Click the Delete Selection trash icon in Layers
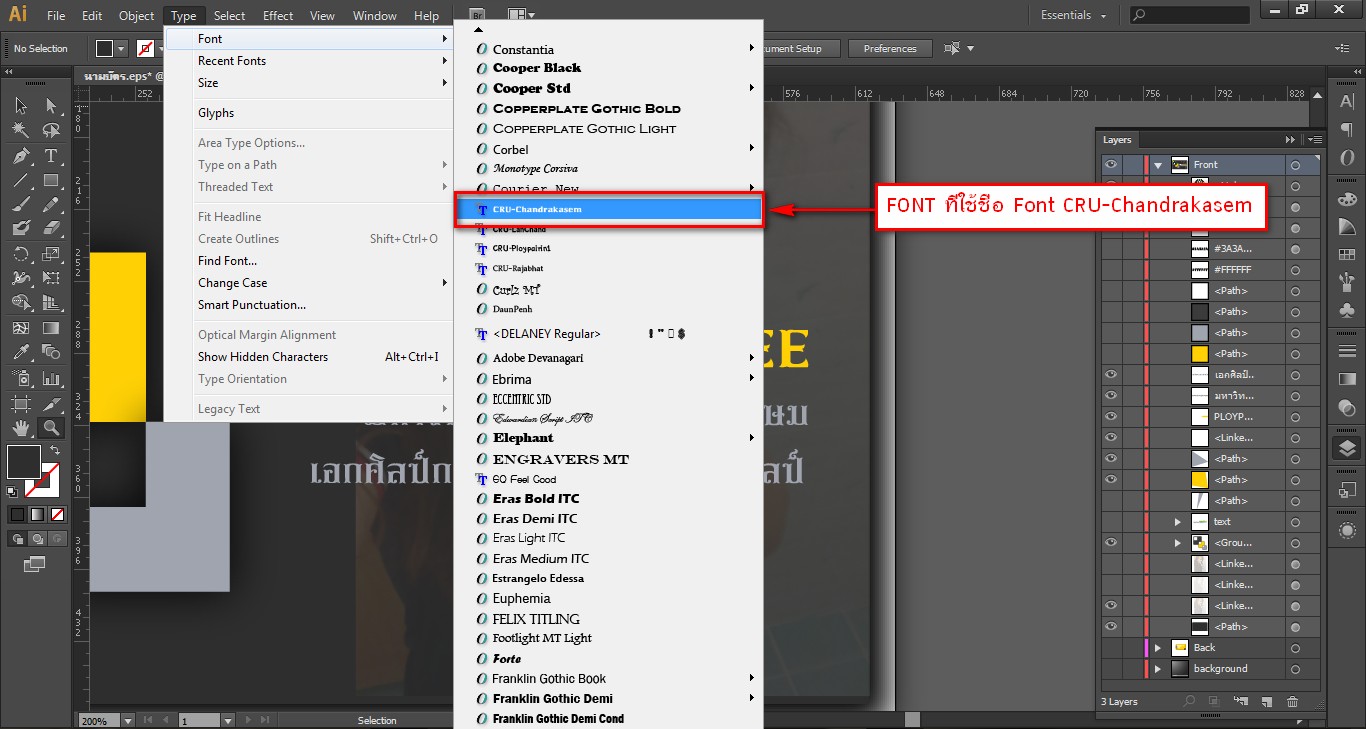The height and width of the screenshot is (729, 1366). click(1292, 702)
